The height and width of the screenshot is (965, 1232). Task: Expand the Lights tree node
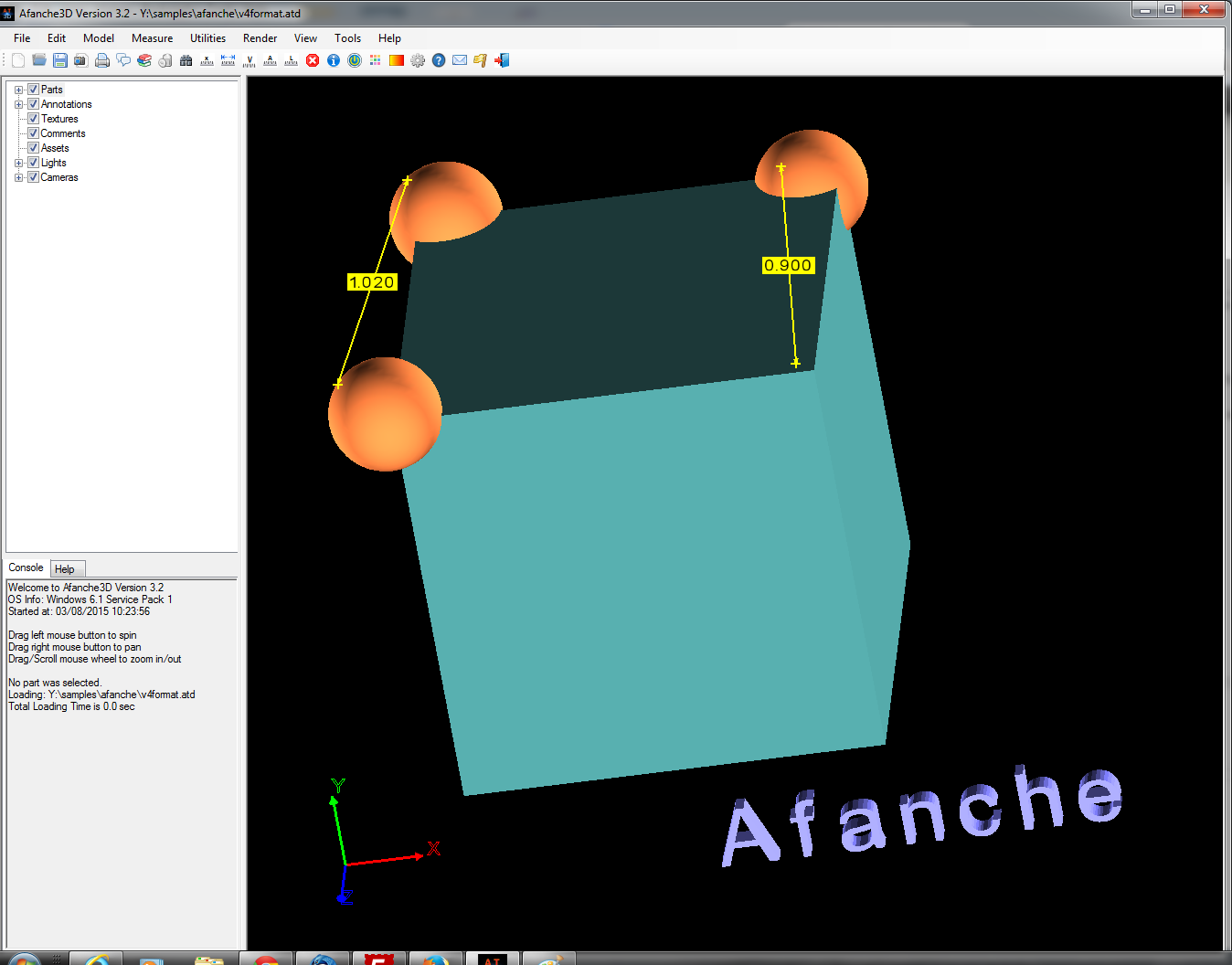point(18,163)
